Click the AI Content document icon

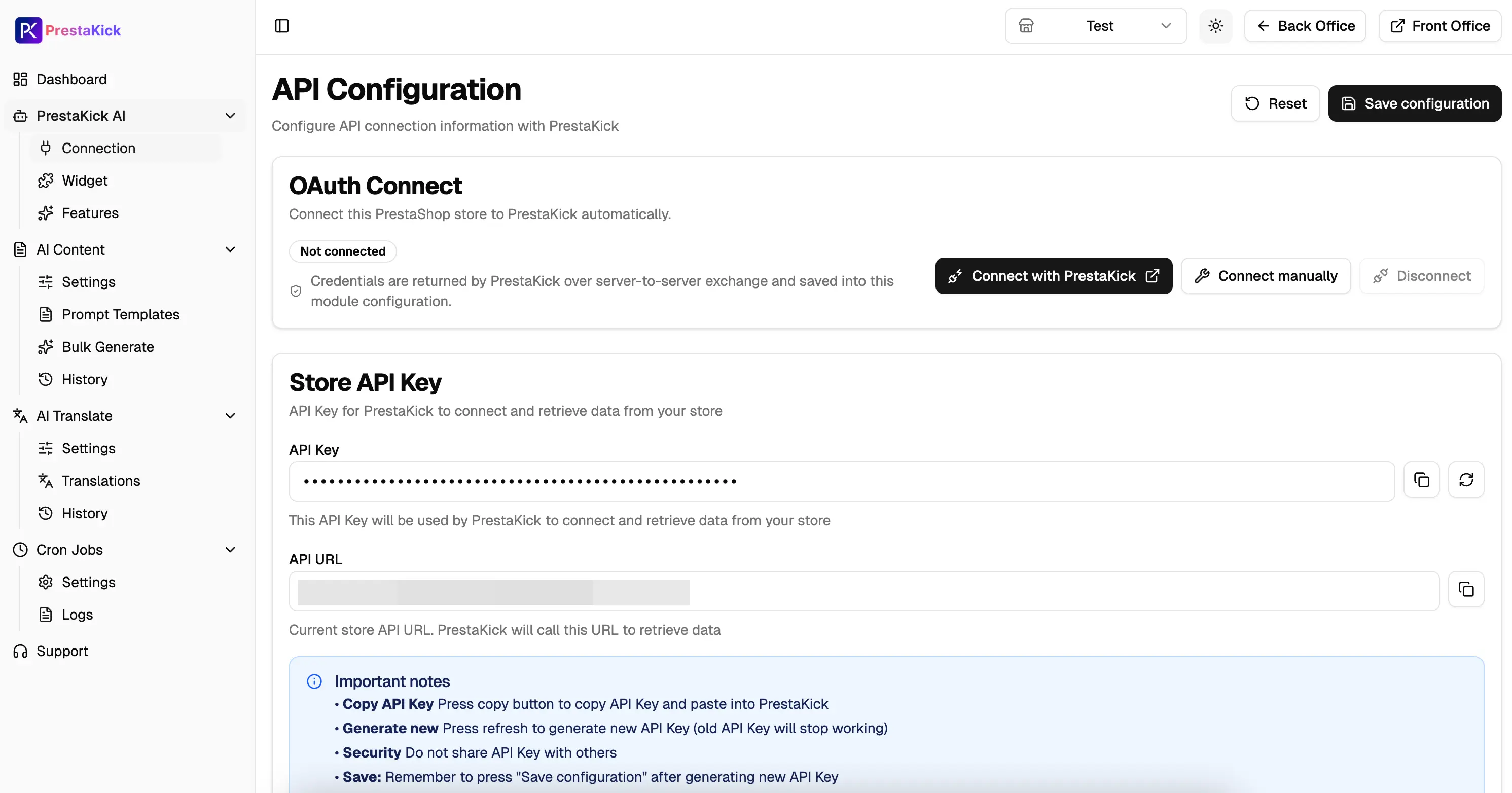click(x=21, y=249)
